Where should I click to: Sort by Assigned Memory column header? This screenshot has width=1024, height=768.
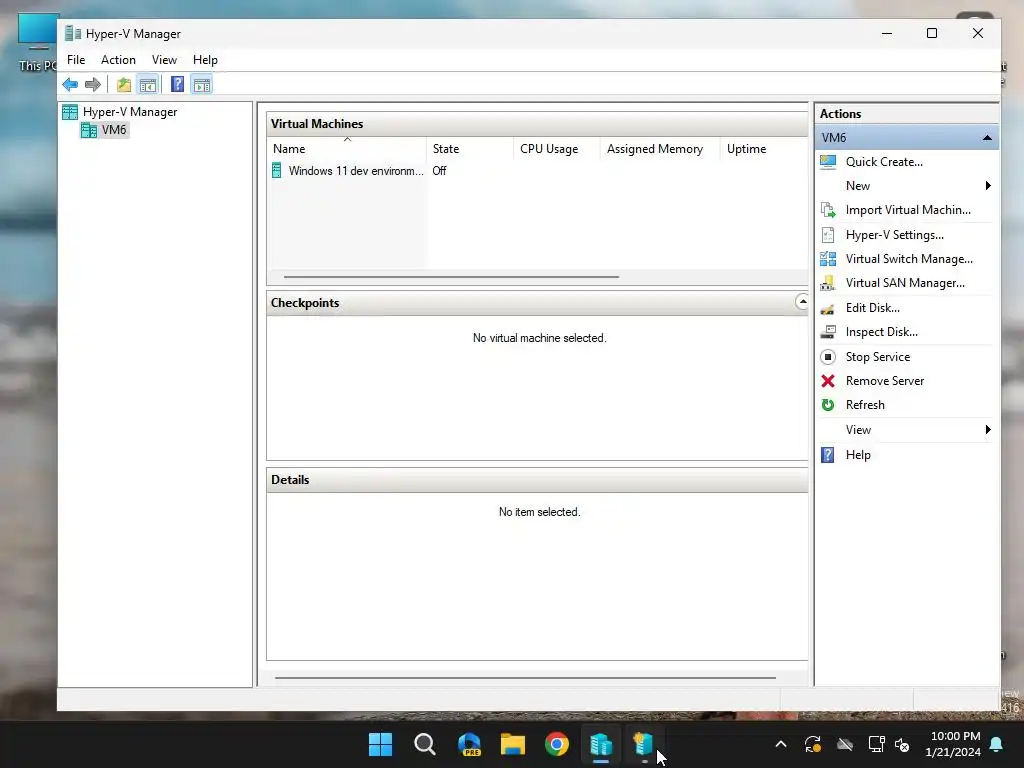point(660,149)
